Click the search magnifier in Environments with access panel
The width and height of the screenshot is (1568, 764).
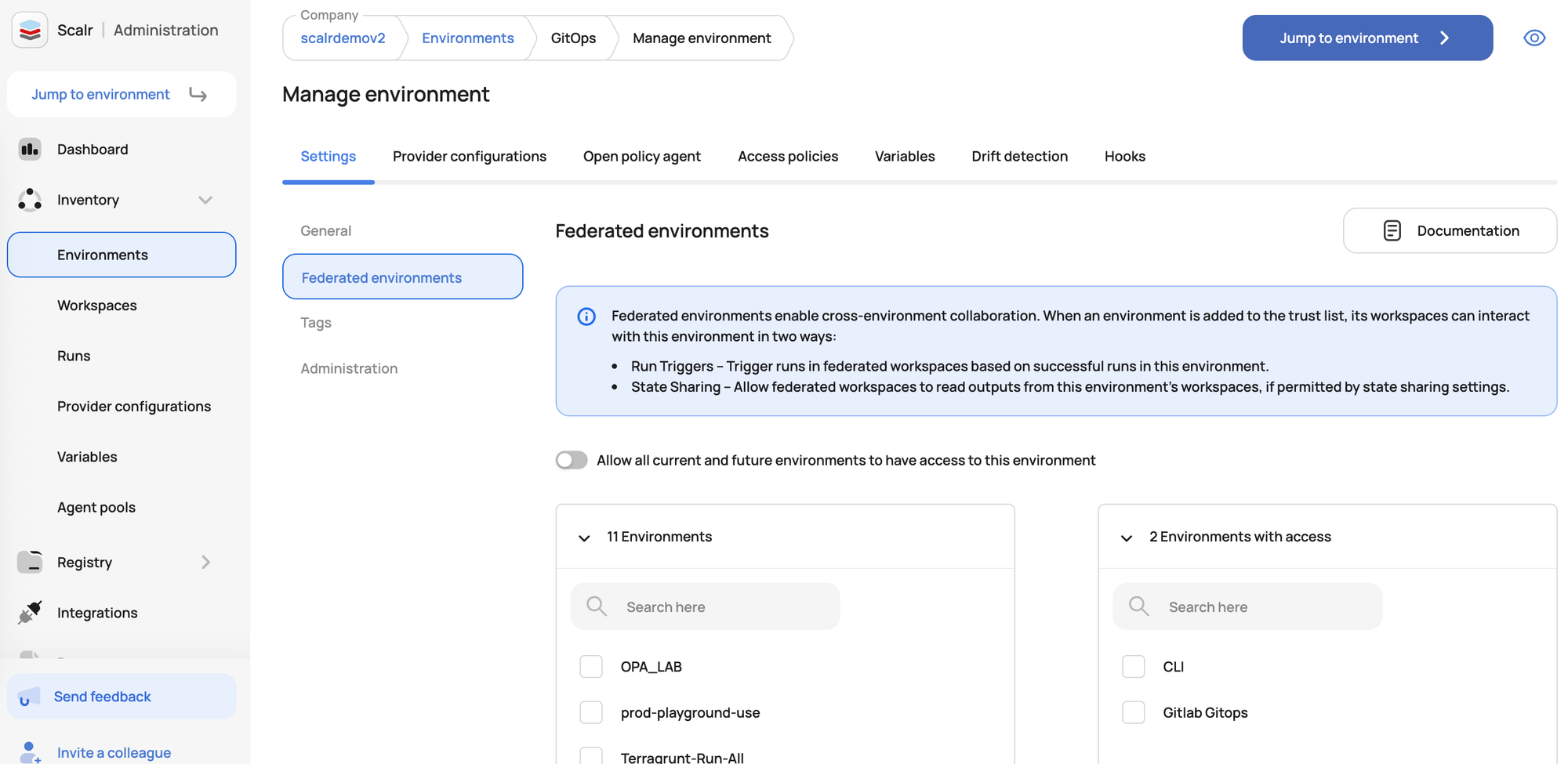pos(1139,606)
